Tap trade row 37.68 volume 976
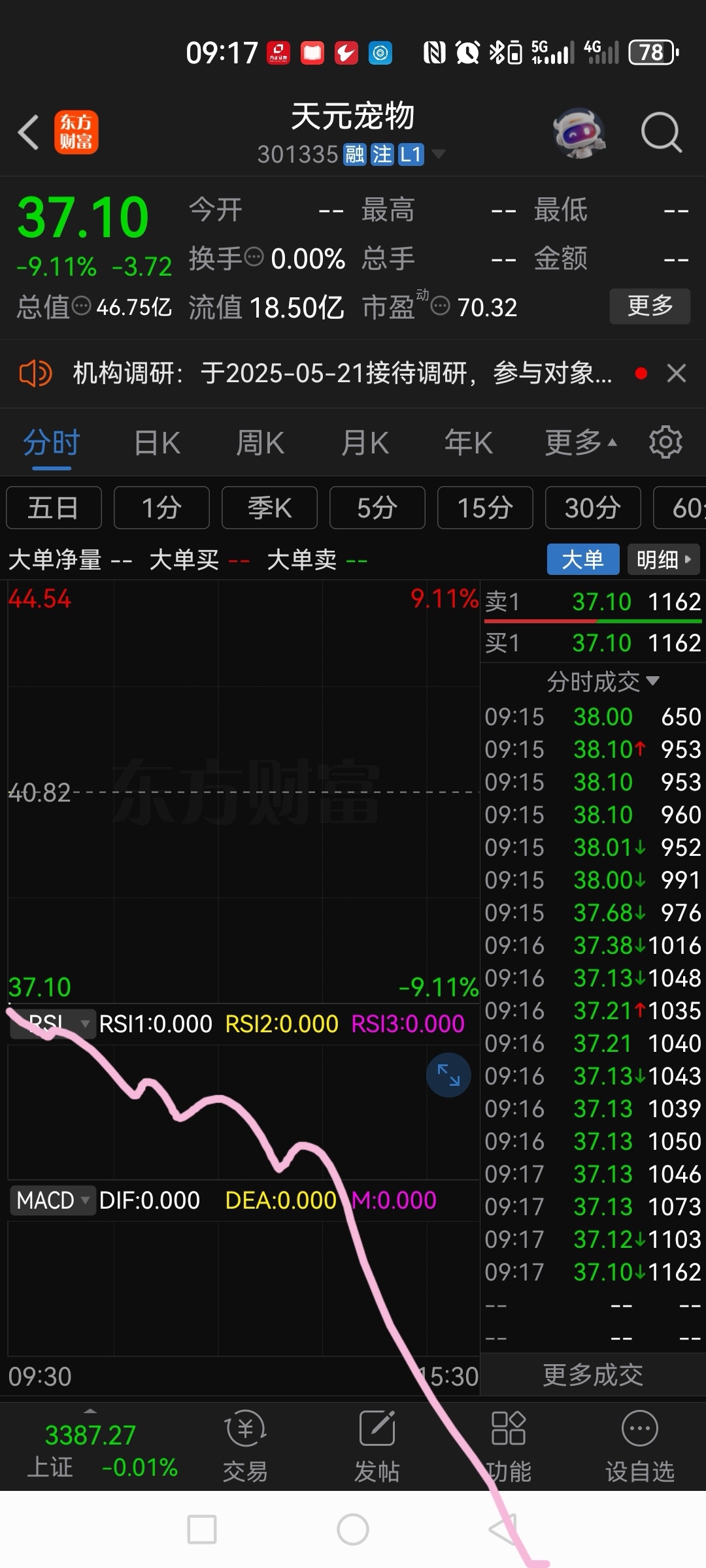Screen dimensions: 706x1568 (x=593, y=913)
